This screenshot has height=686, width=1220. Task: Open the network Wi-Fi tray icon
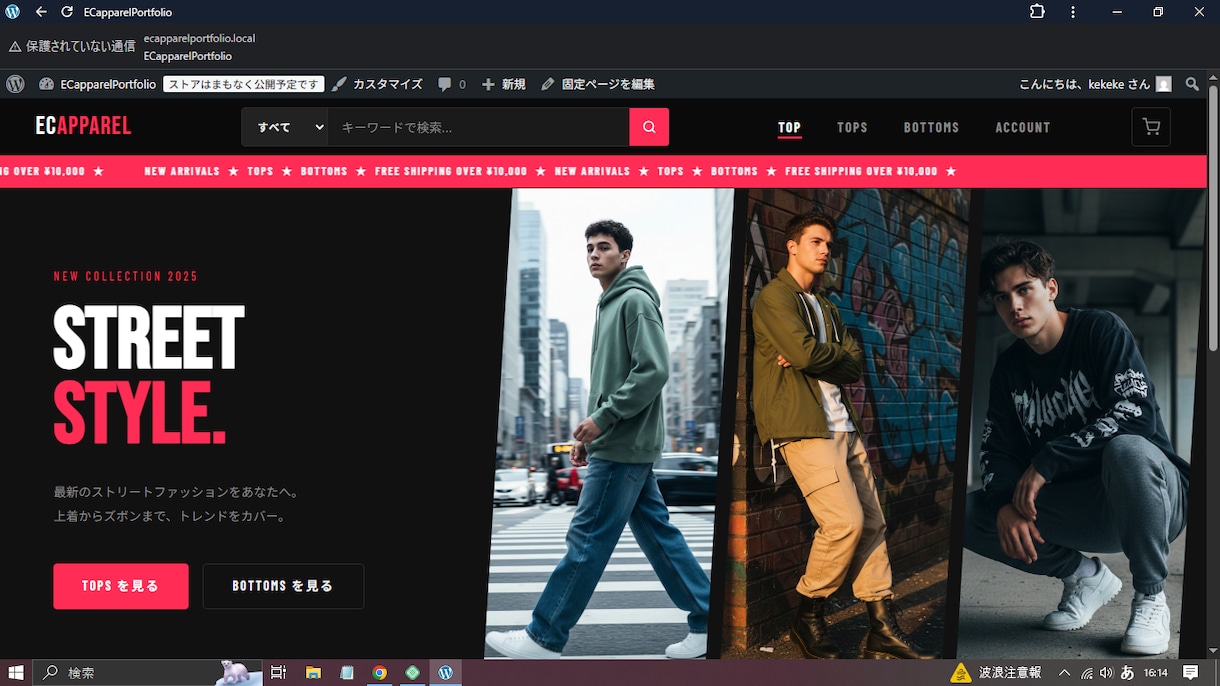click(x=1086, y=672)
